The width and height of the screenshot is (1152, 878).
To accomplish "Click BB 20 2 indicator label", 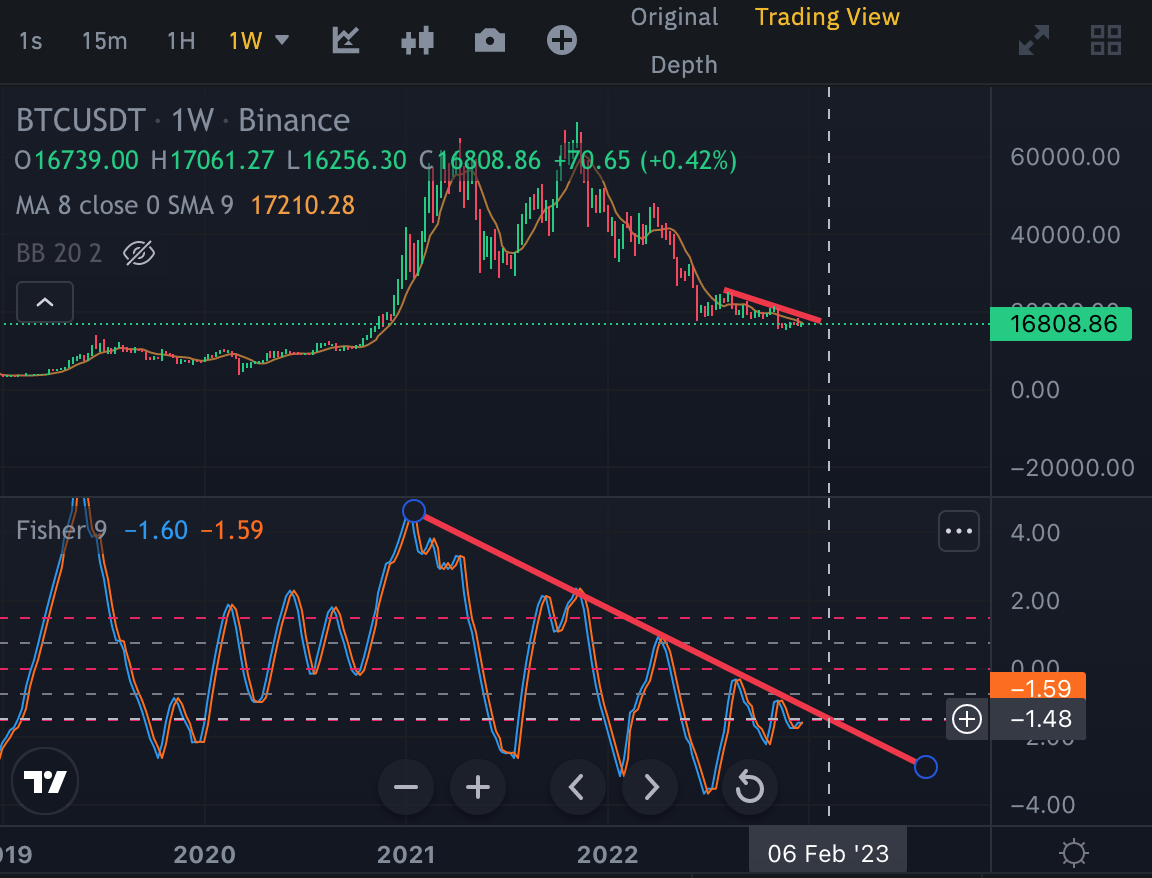I will point(59,253).
